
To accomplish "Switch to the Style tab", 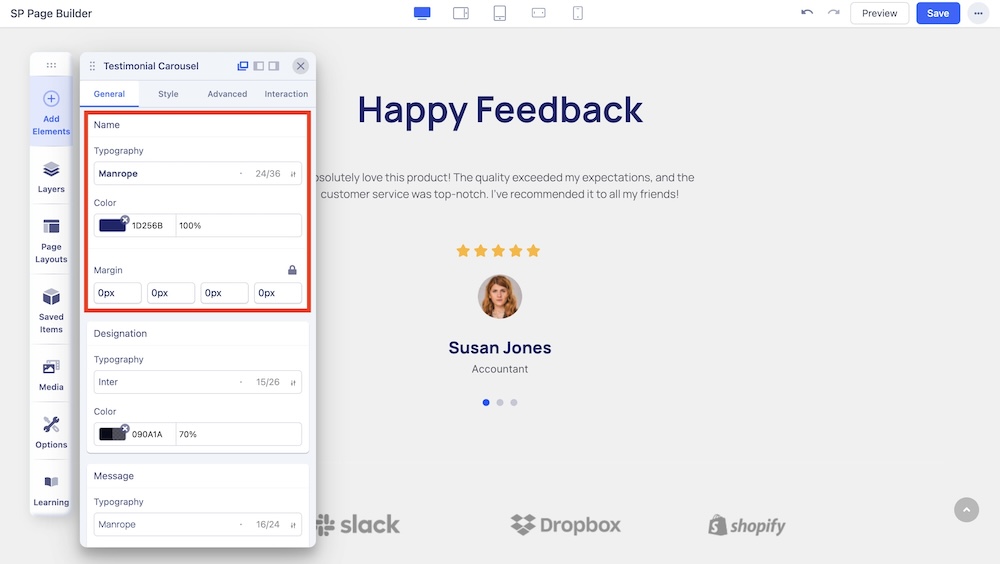I will click(168, 94).
